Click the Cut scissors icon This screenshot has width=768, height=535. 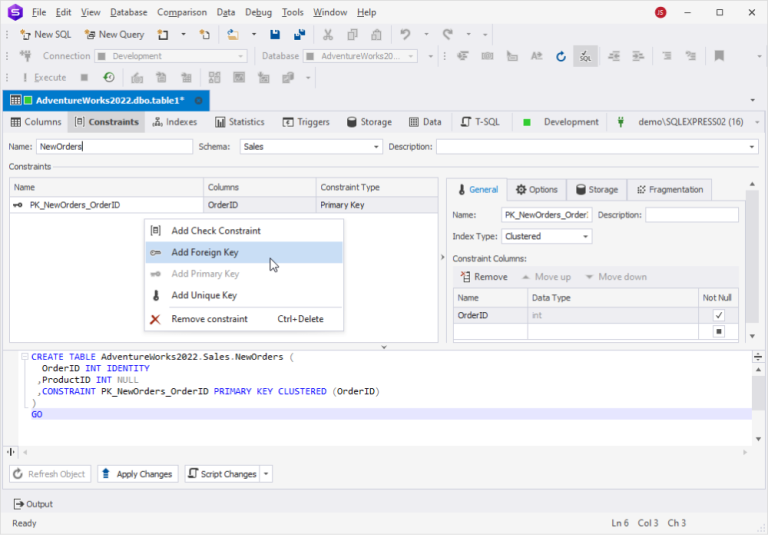327,34
